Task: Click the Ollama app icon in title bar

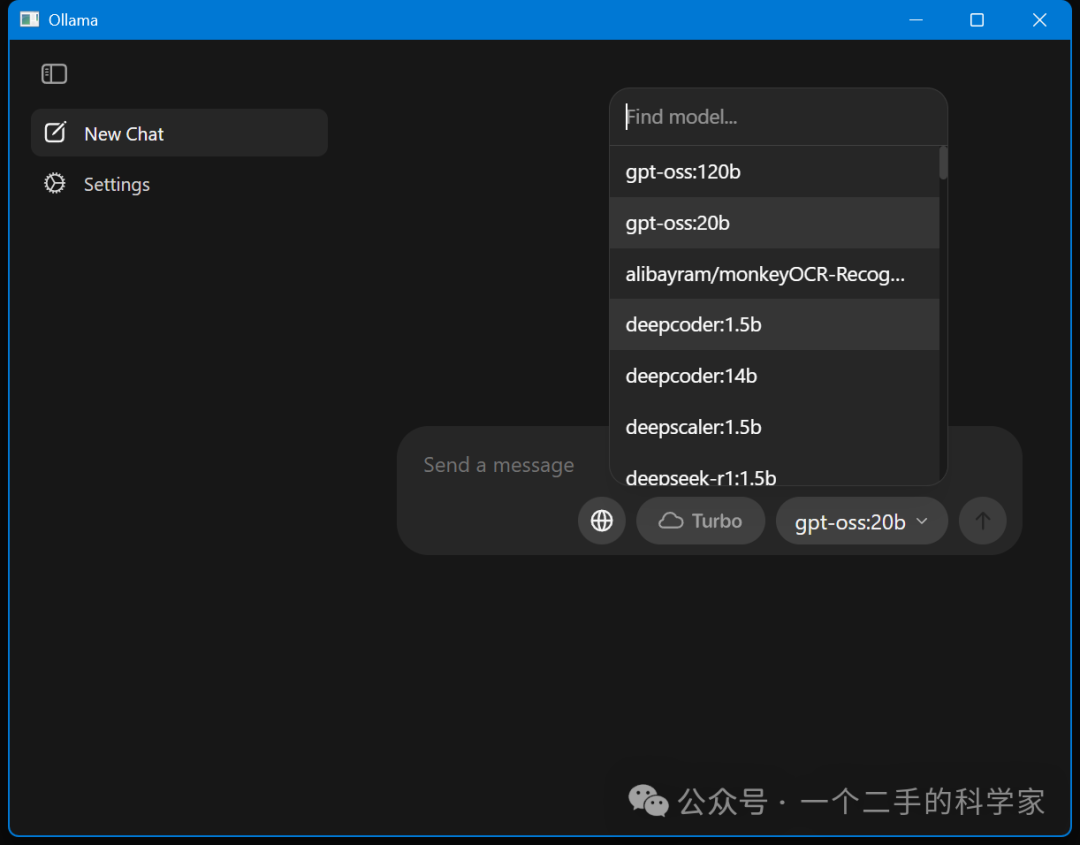Action: (x=30, y=19)
